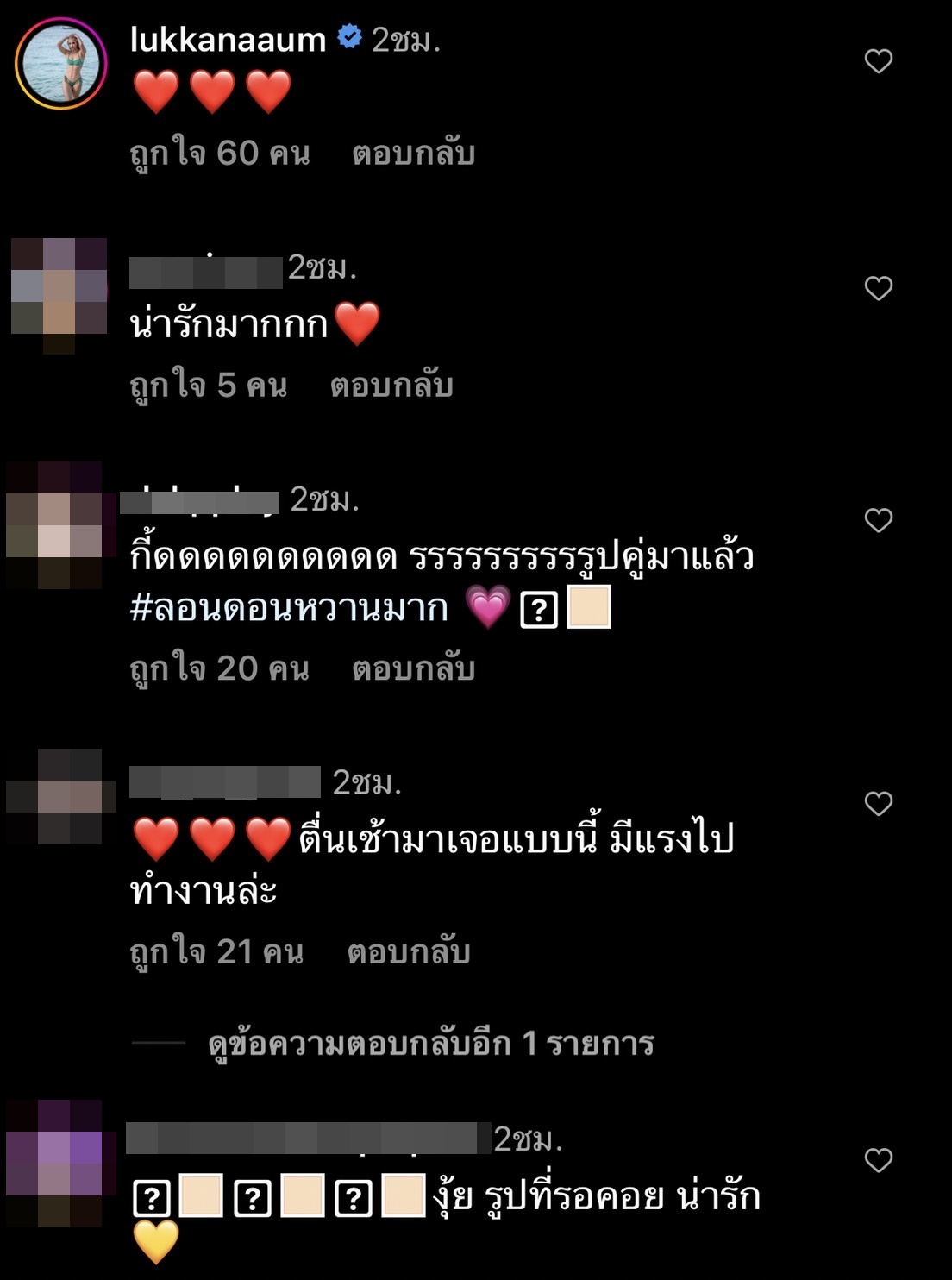Open lukkanaaum username profile
This screenshot has height=1280, width=952.
coord(228,40)
